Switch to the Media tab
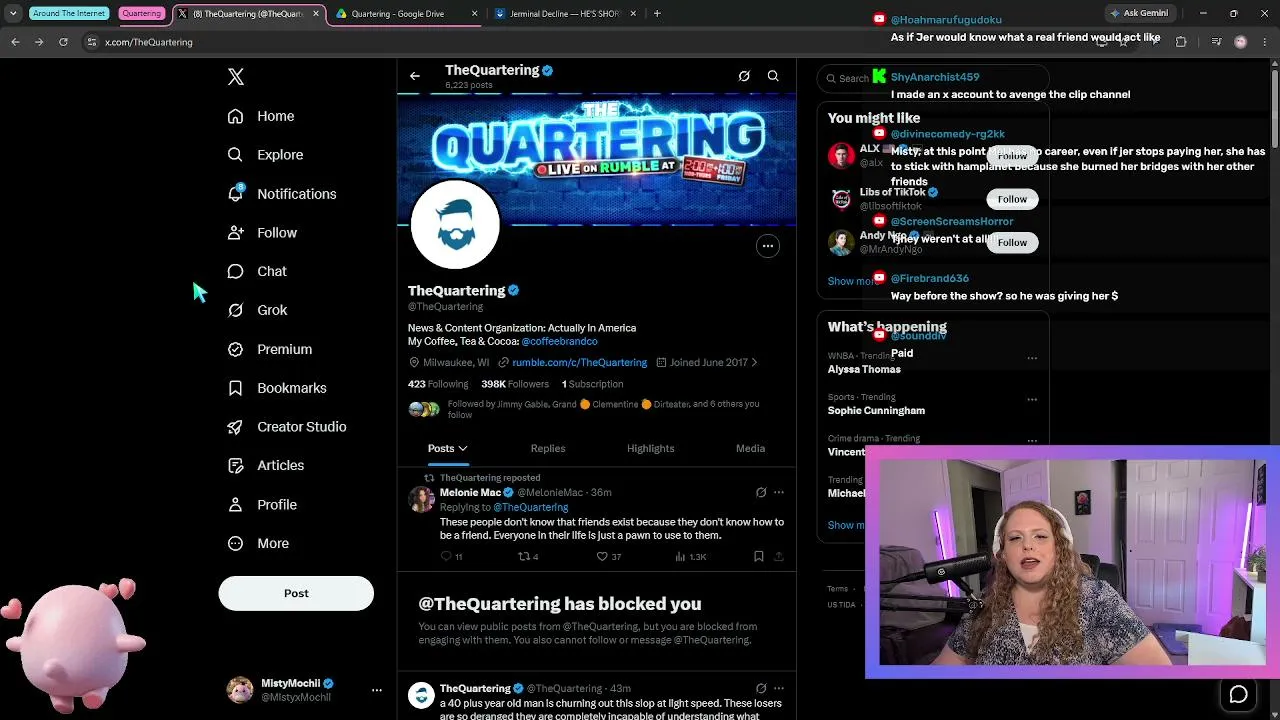The image size is (1280, 720). coord(750,449)
